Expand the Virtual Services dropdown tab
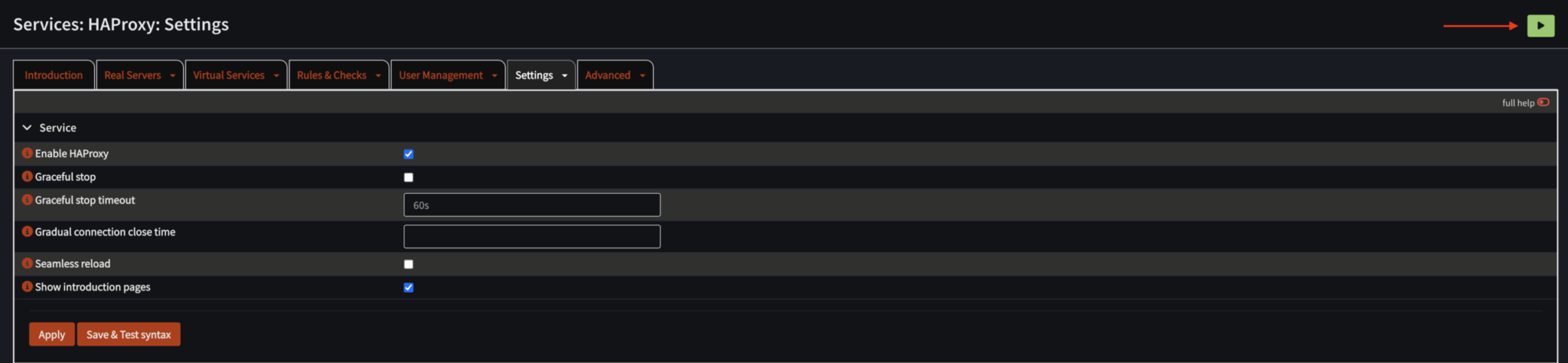 point(235,75)
